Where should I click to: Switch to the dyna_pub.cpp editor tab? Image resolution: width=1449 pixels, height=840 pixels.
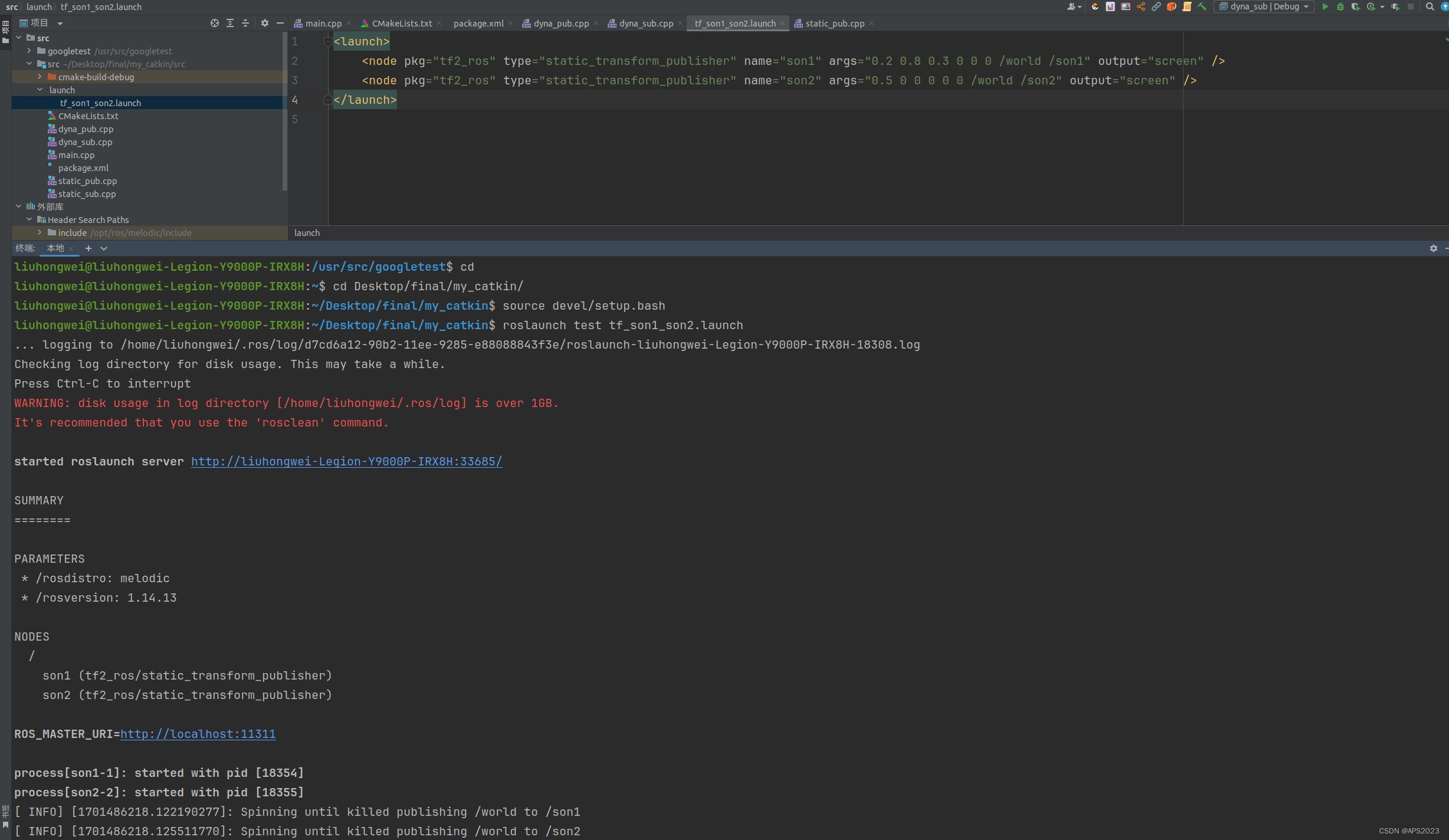pos(560,23)
